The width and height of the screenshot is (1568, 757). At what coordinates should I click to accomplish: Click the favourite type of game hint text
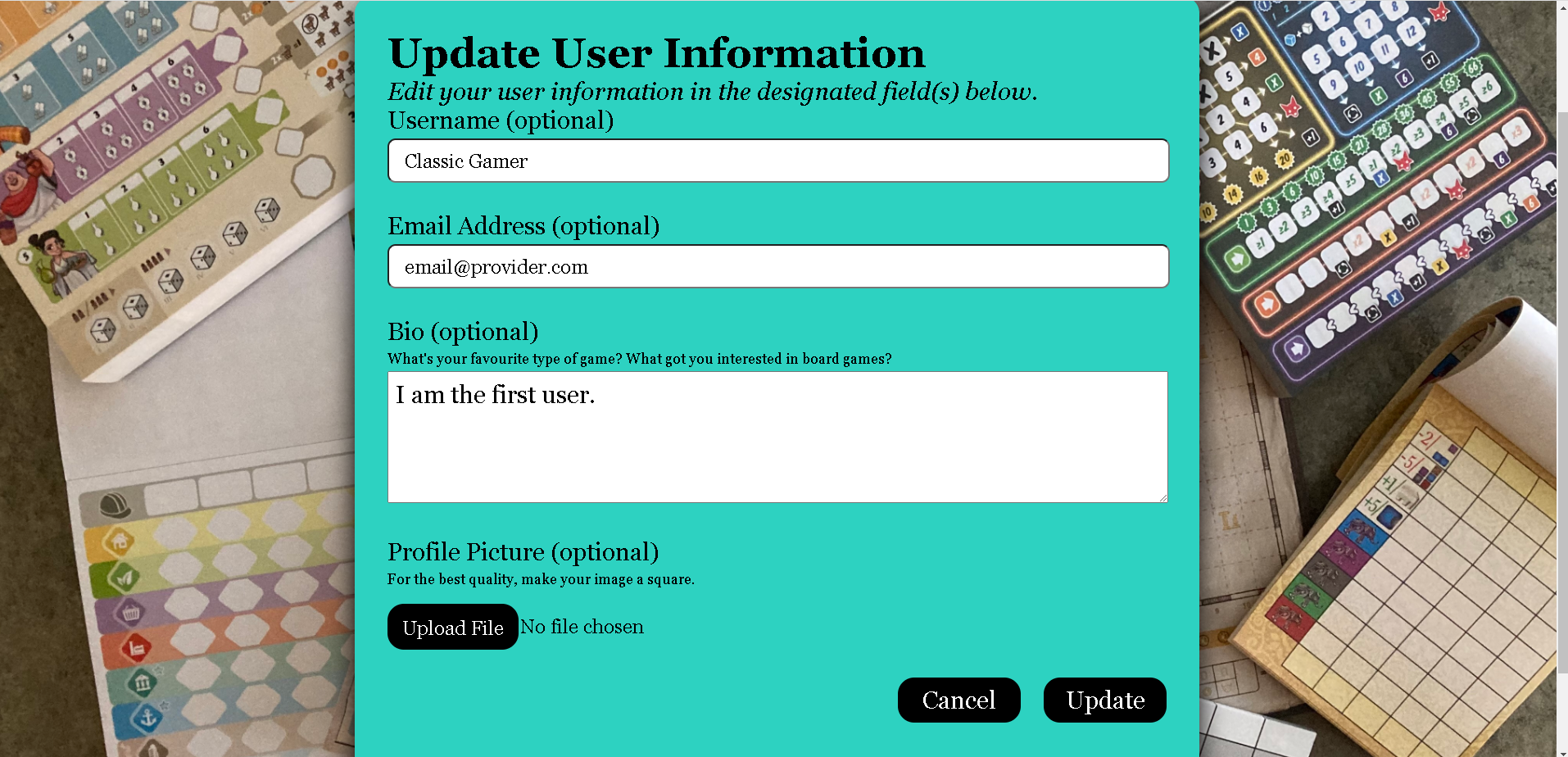[640, 359]
